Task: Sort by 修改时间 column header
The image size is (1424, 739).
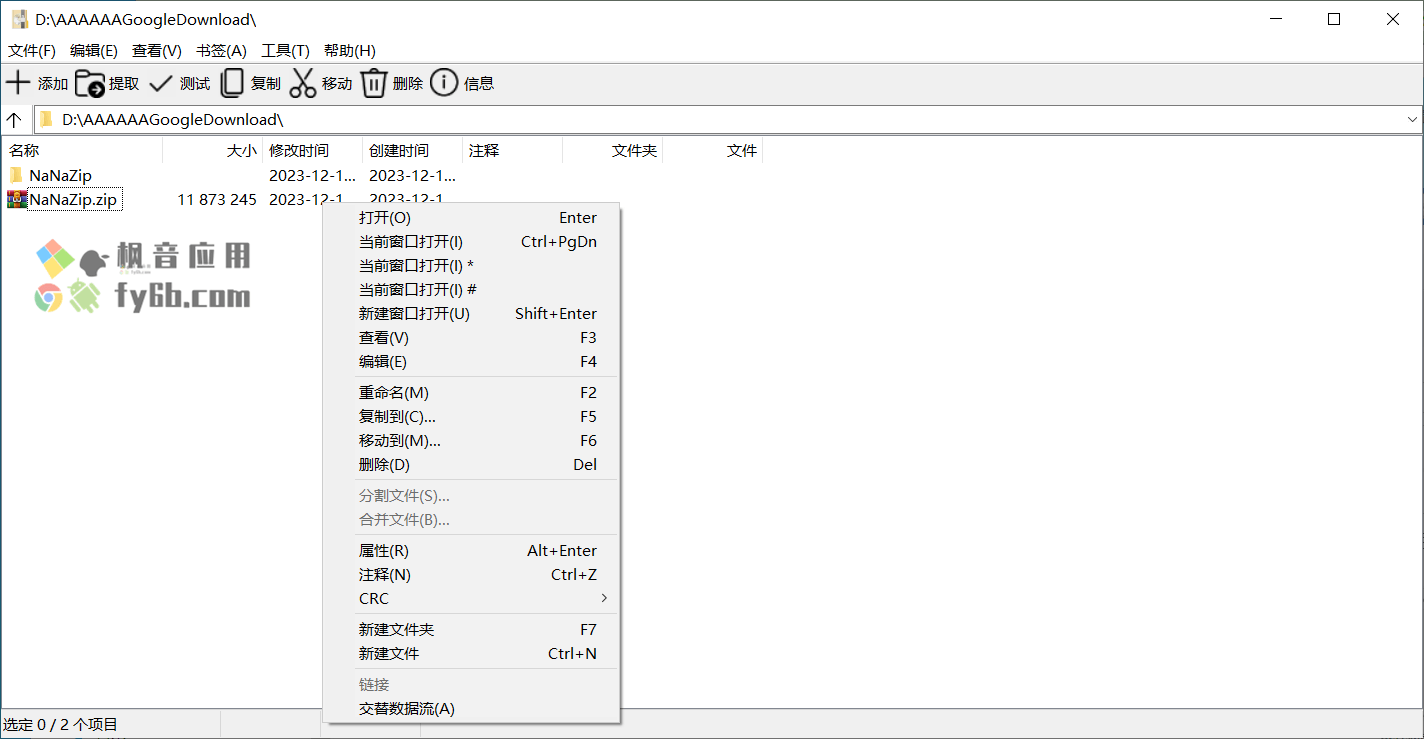Action: pyautogui.click(x=312, y=150)
